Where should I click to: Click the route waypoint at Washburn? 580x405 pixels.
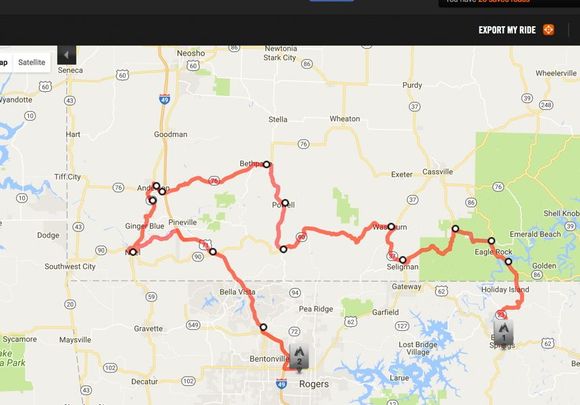tap(391, 226)
